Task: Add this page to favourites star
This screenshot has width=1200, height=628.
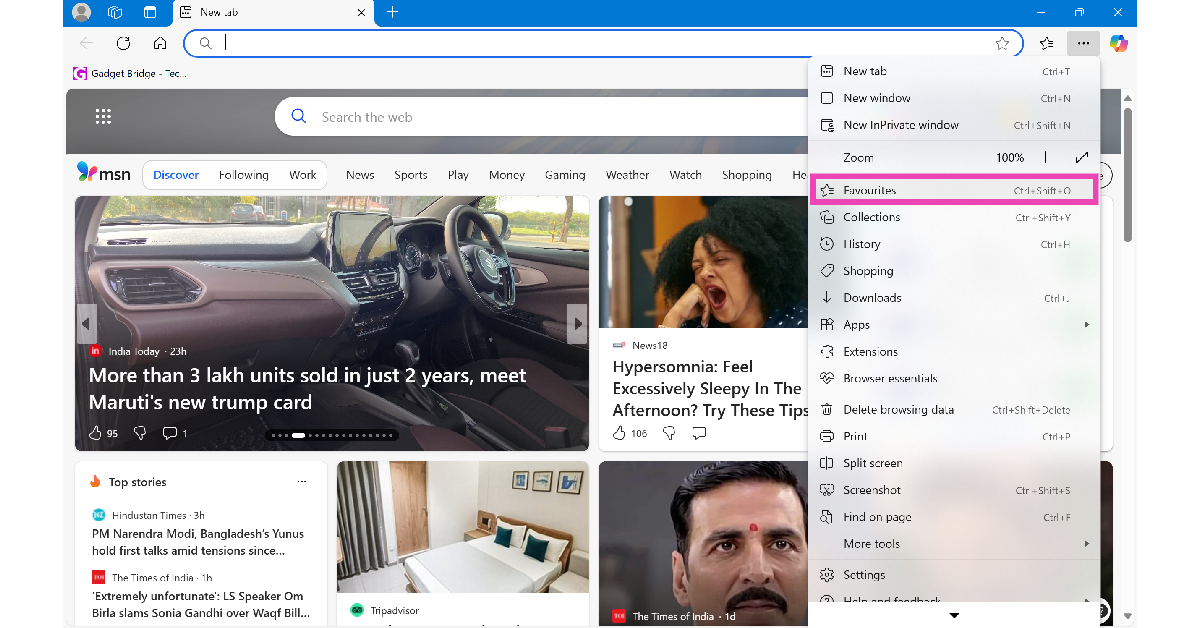Action: pos(1002,43)
